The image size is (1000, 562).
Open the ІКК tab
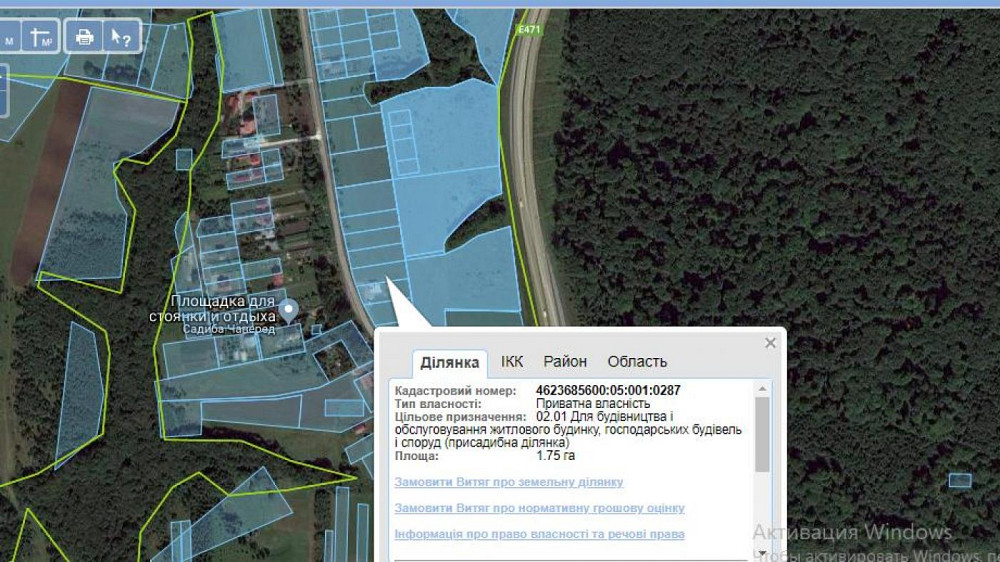click(512, 362)
